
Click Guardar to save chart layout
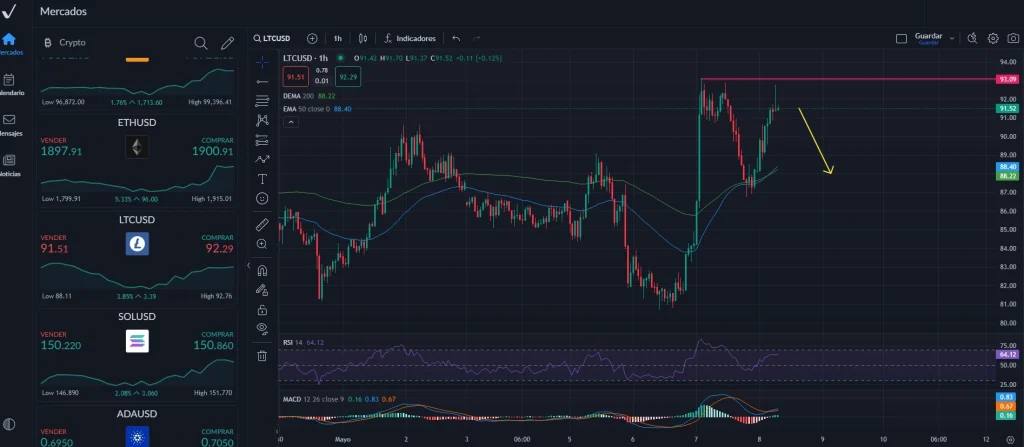[928, 39]
